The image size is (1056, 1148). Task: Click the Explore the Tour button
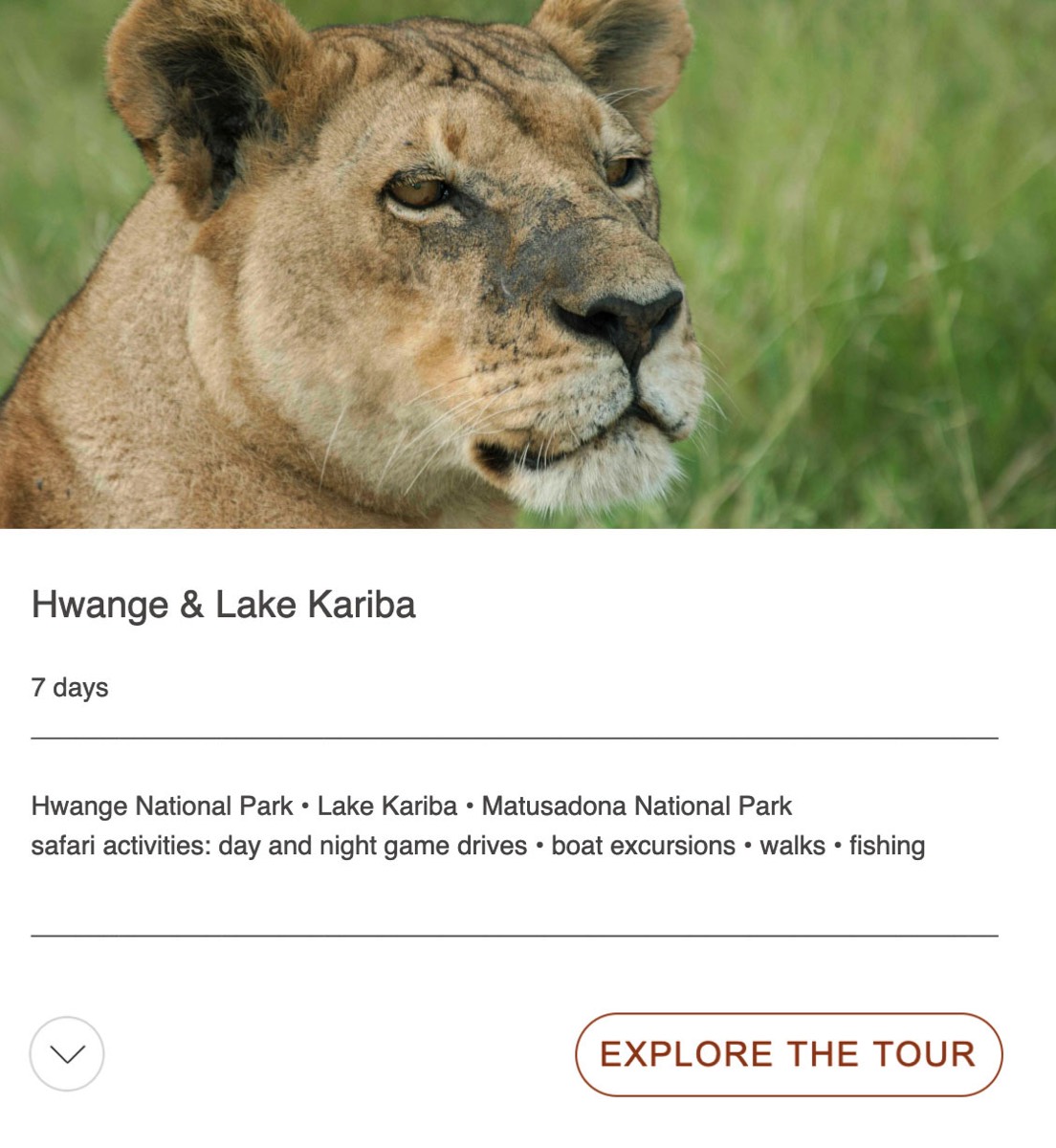tap(788, 1054)
